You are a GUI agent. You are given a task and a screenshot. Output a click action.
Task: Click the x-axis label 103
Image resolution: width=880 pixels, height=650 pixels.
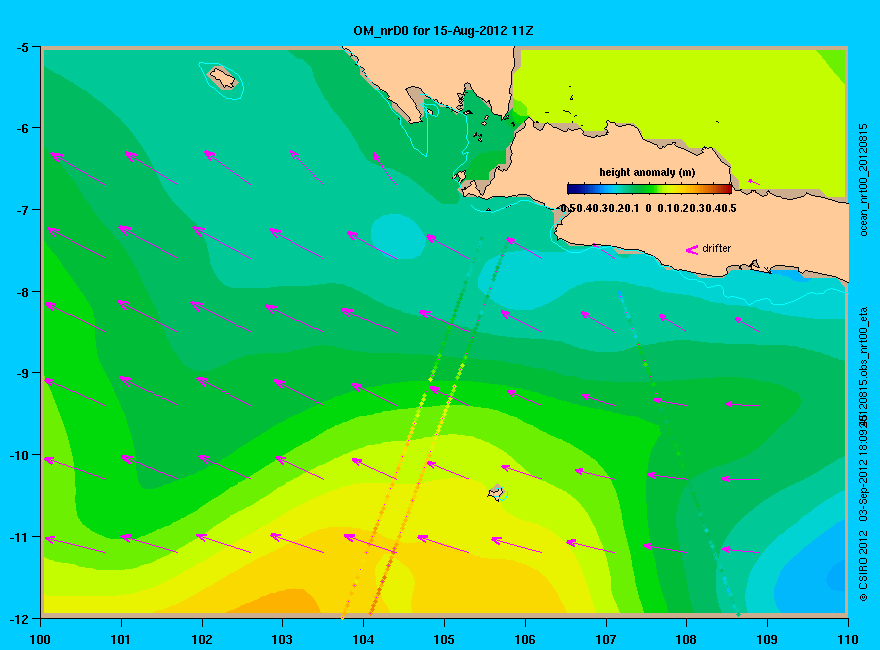[x=282, y=639]
